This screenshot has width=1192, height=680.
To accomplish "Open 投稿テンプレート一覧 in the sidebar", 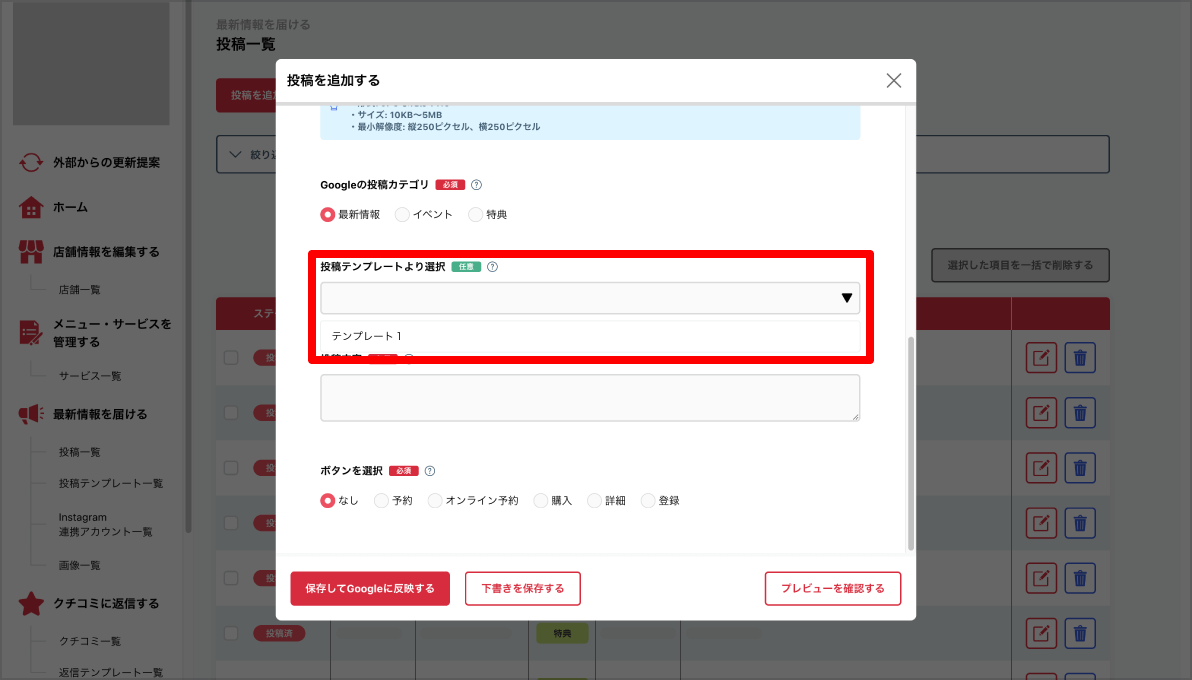I will click(x=110, y=484).
